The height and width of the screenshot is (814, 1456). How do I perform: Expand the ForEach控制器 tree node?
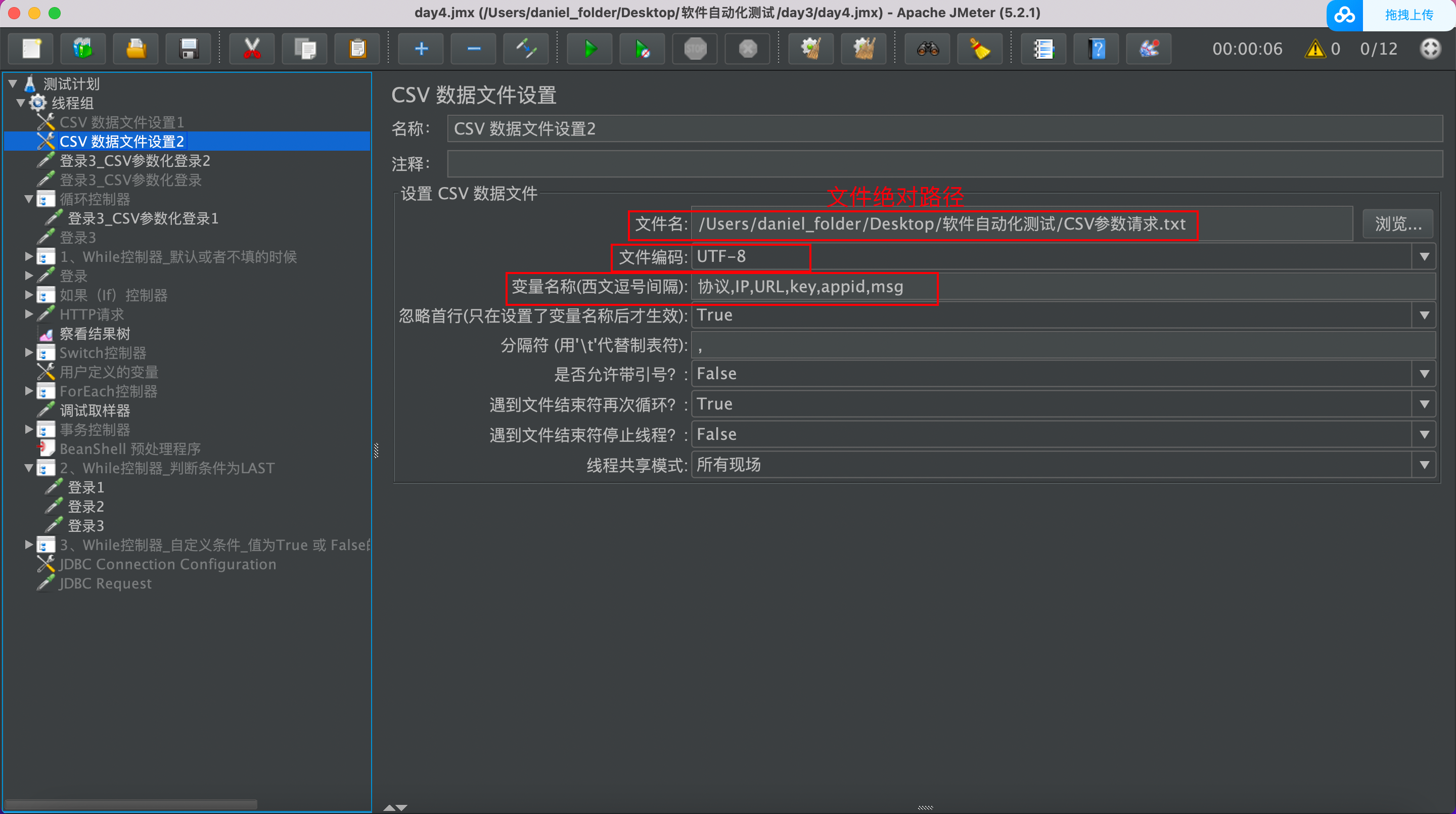29,391
